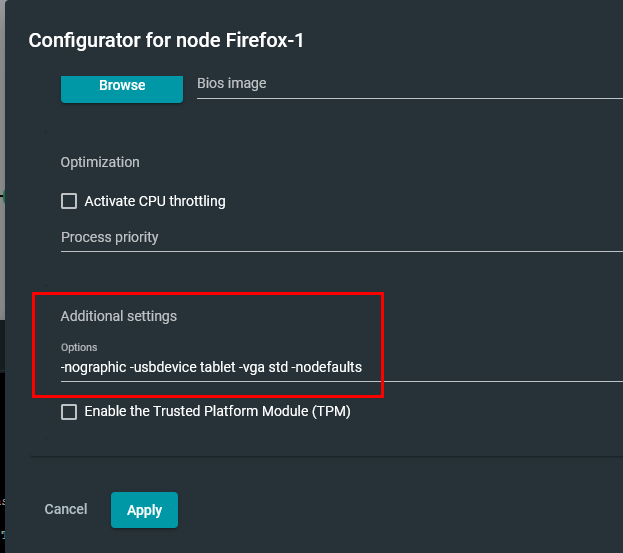The image size is (623, 553).
Task: Click the Additional settings heading
Action: pos(118,316)
